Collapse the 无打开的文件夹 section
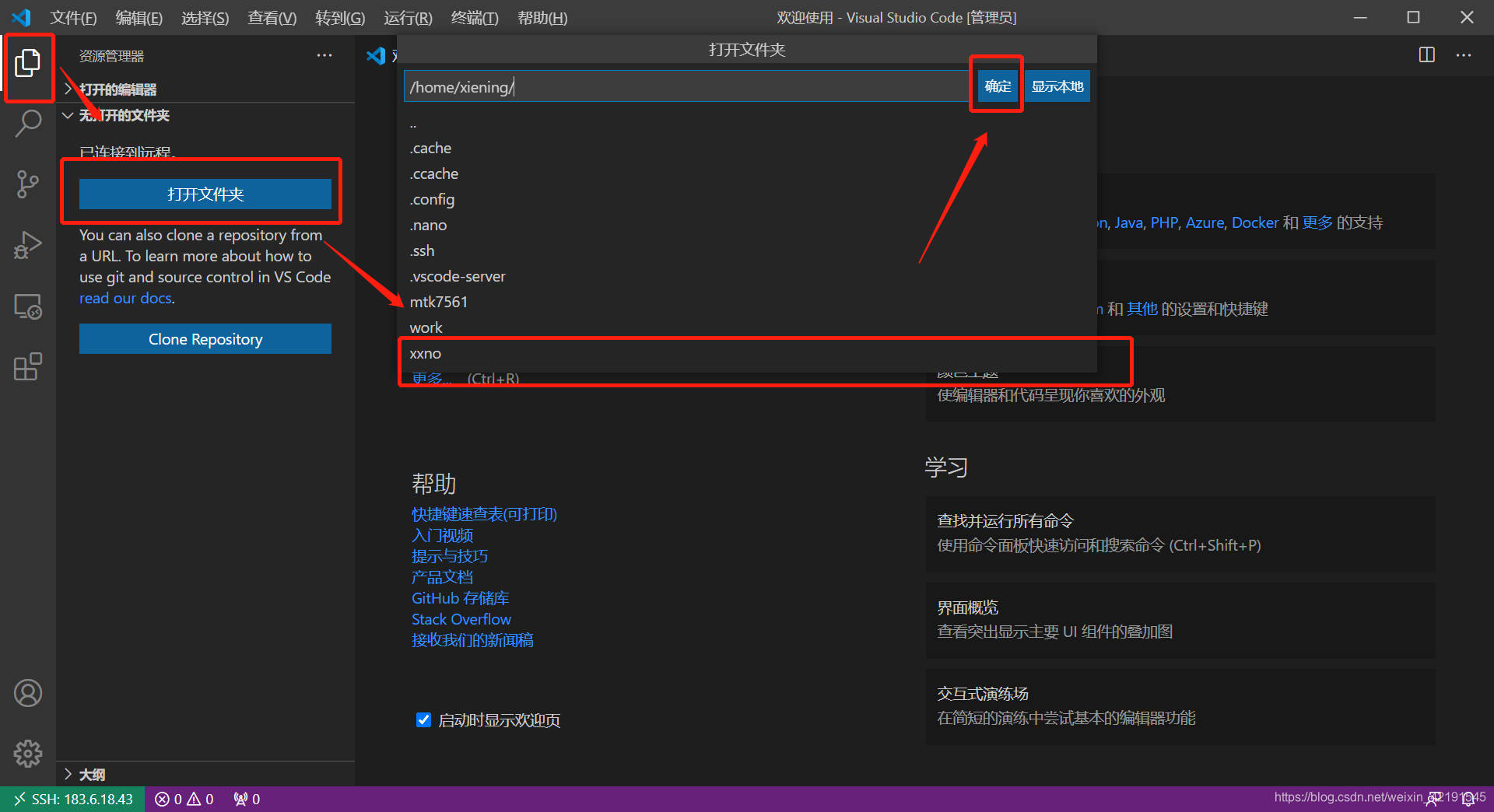The image size is (1494, 812). (67, 115)
